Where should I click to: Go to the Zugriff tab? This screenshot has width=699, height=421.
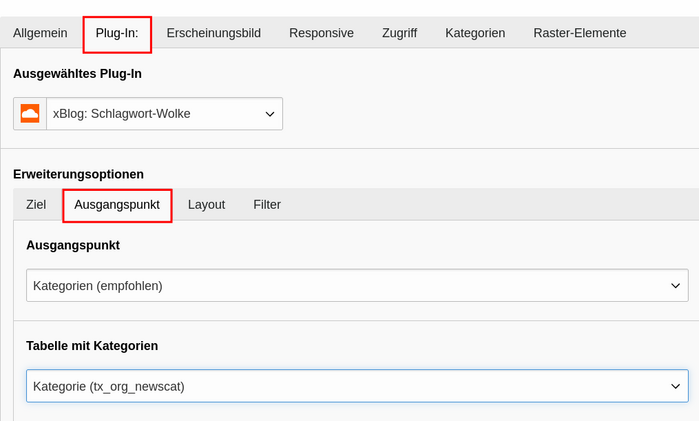[399, 33]
